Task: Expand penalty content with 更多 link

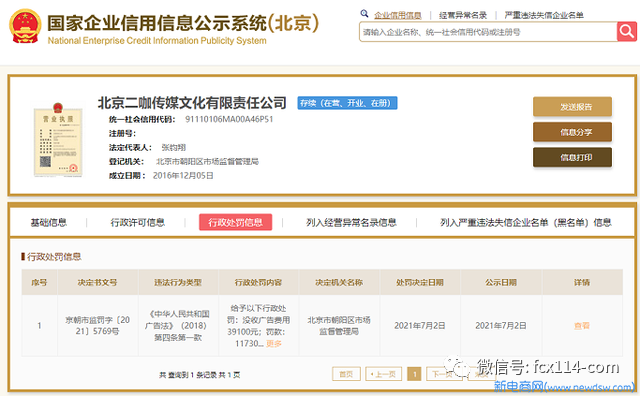Action: coord(274,344)
